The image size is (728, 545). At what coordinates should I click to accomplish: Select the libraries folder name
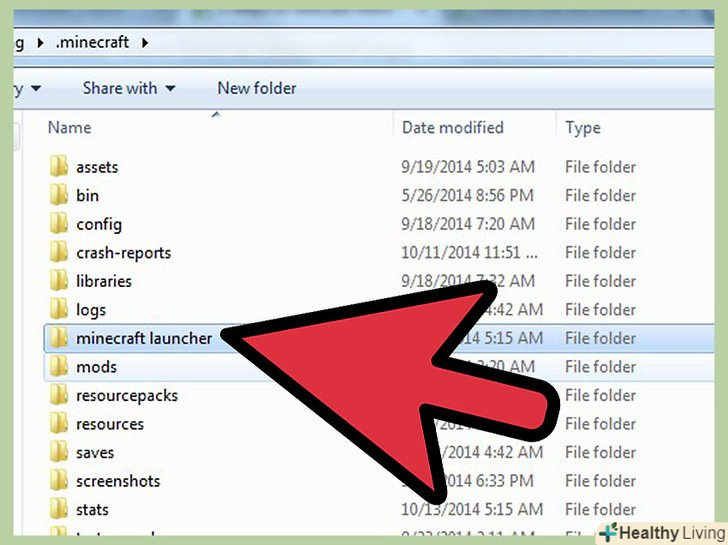(x=104, y=281)
